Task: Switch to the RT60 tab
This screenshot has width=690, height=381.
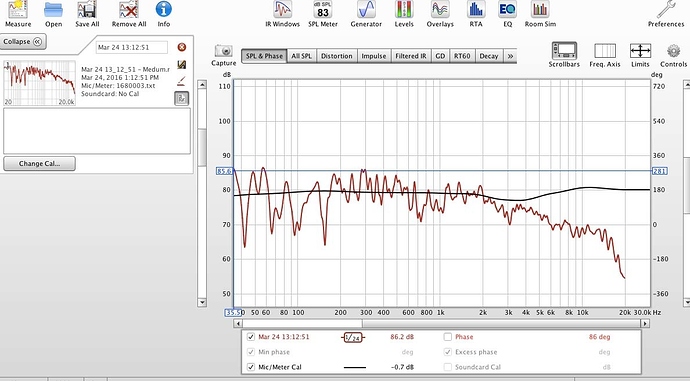Action: tap(462, 56)
